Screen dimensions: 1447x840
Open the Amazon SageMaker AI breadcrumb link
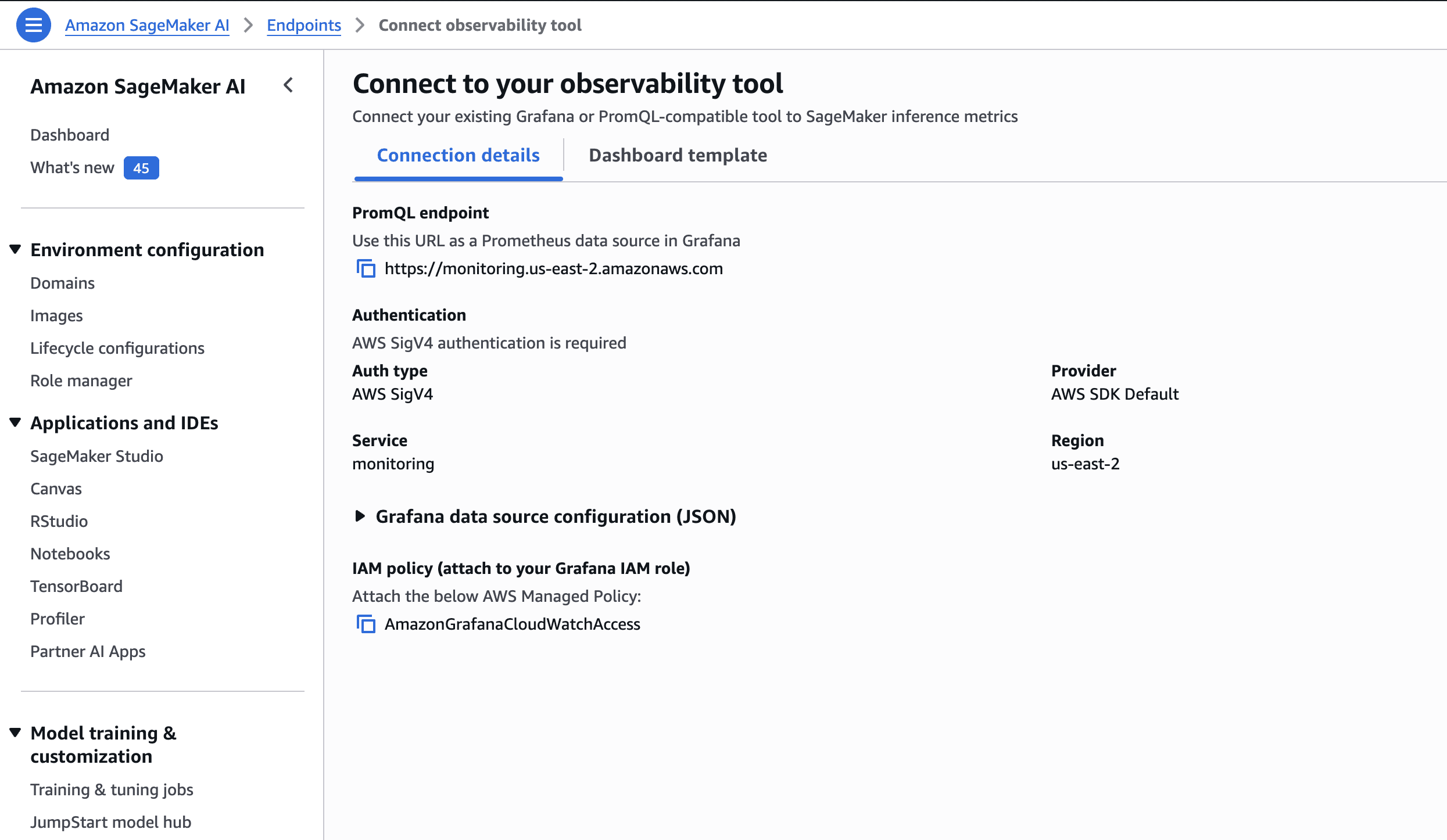click(x=147, y=25)
